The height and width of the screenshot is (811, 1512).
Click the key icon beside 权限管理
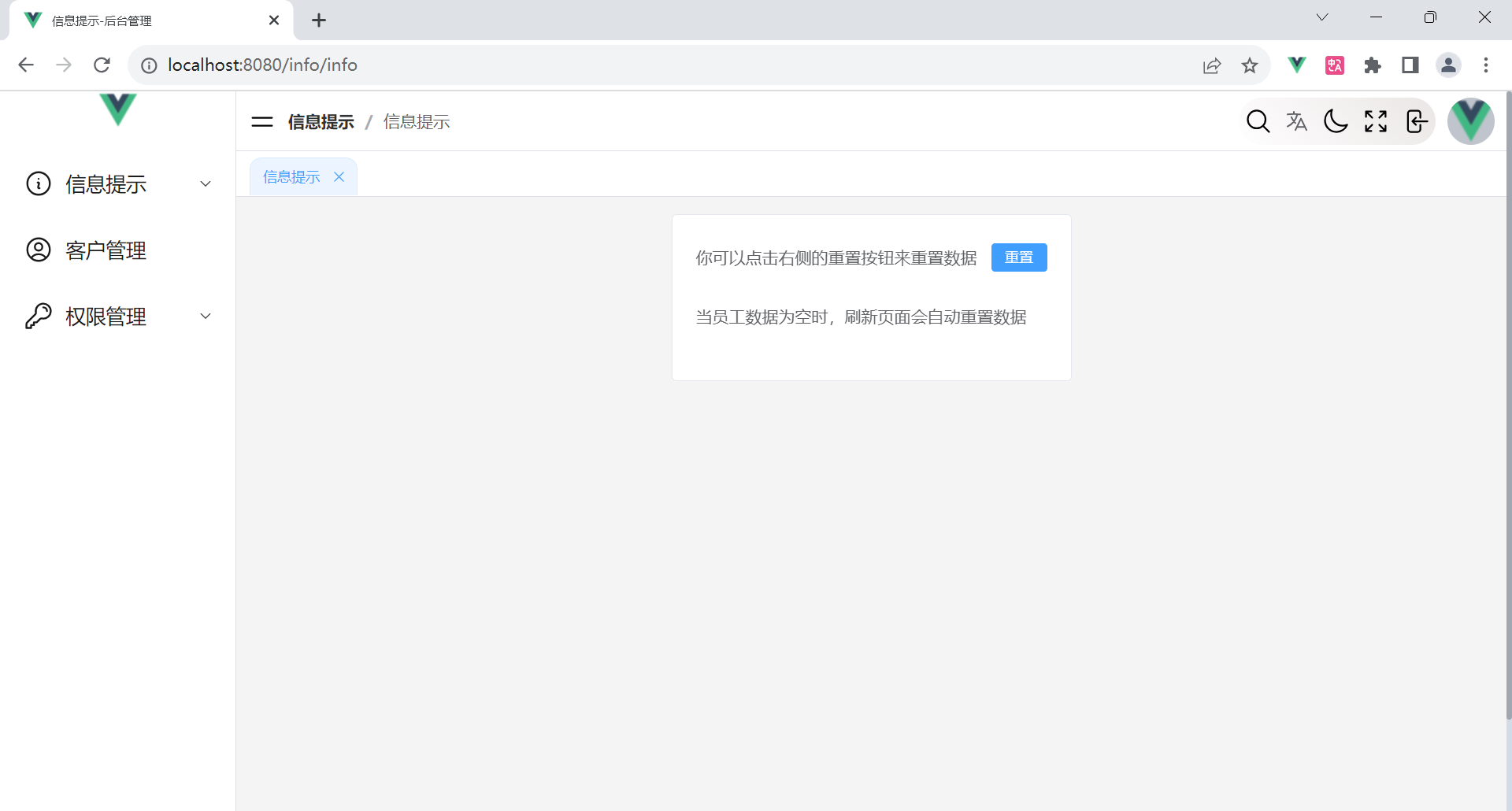(x=39, y=316)
